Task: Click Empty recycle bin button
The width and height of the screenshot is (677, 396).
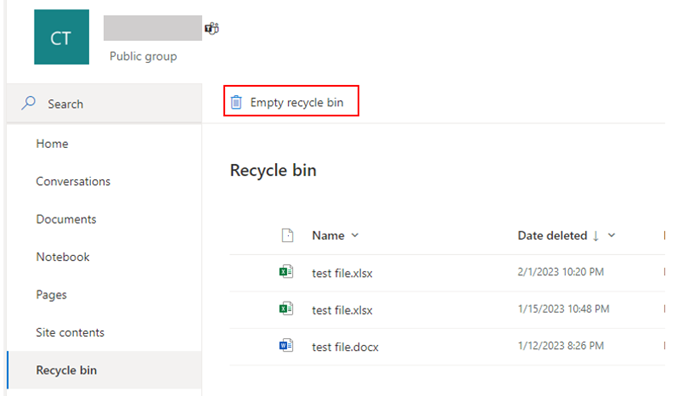Action: [291, 101]
